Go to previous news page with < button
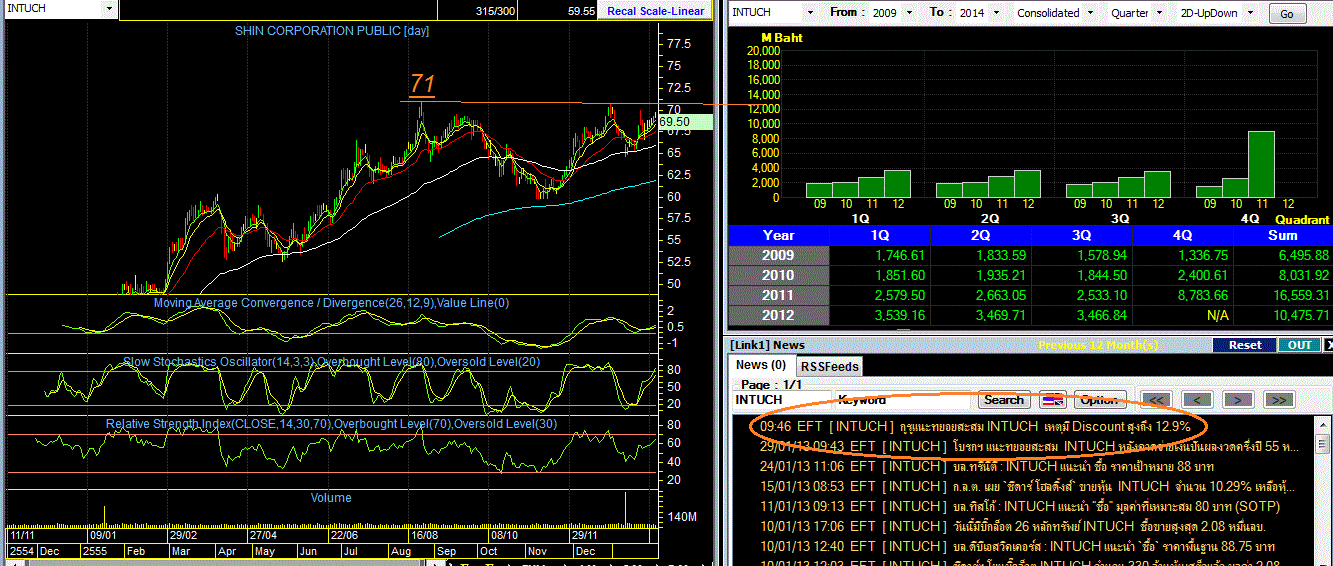The image size is (1333, 566). pyautogui.click(x=1197, y=400)
